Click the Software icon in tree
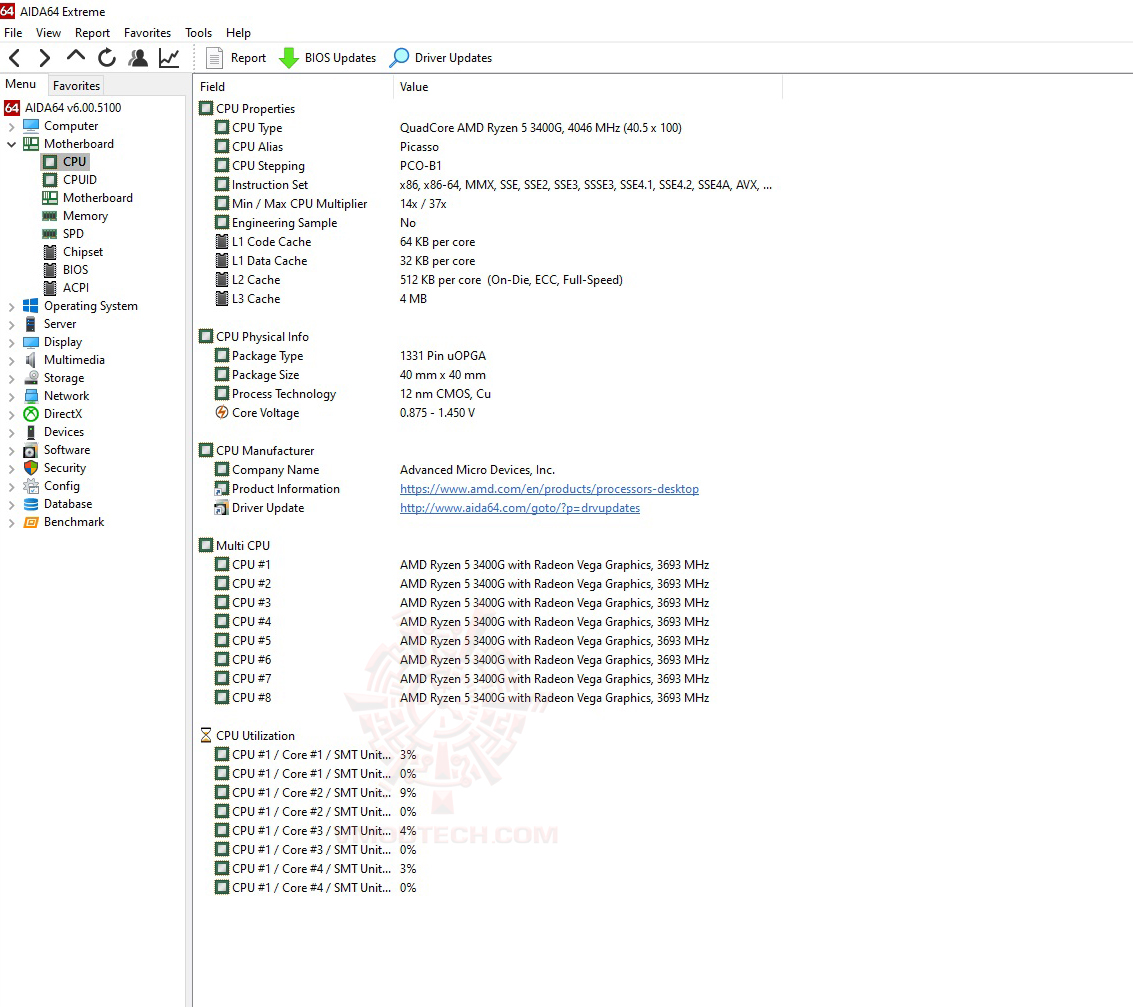Screen dimensions: 1133x1007 click(30, 450)
